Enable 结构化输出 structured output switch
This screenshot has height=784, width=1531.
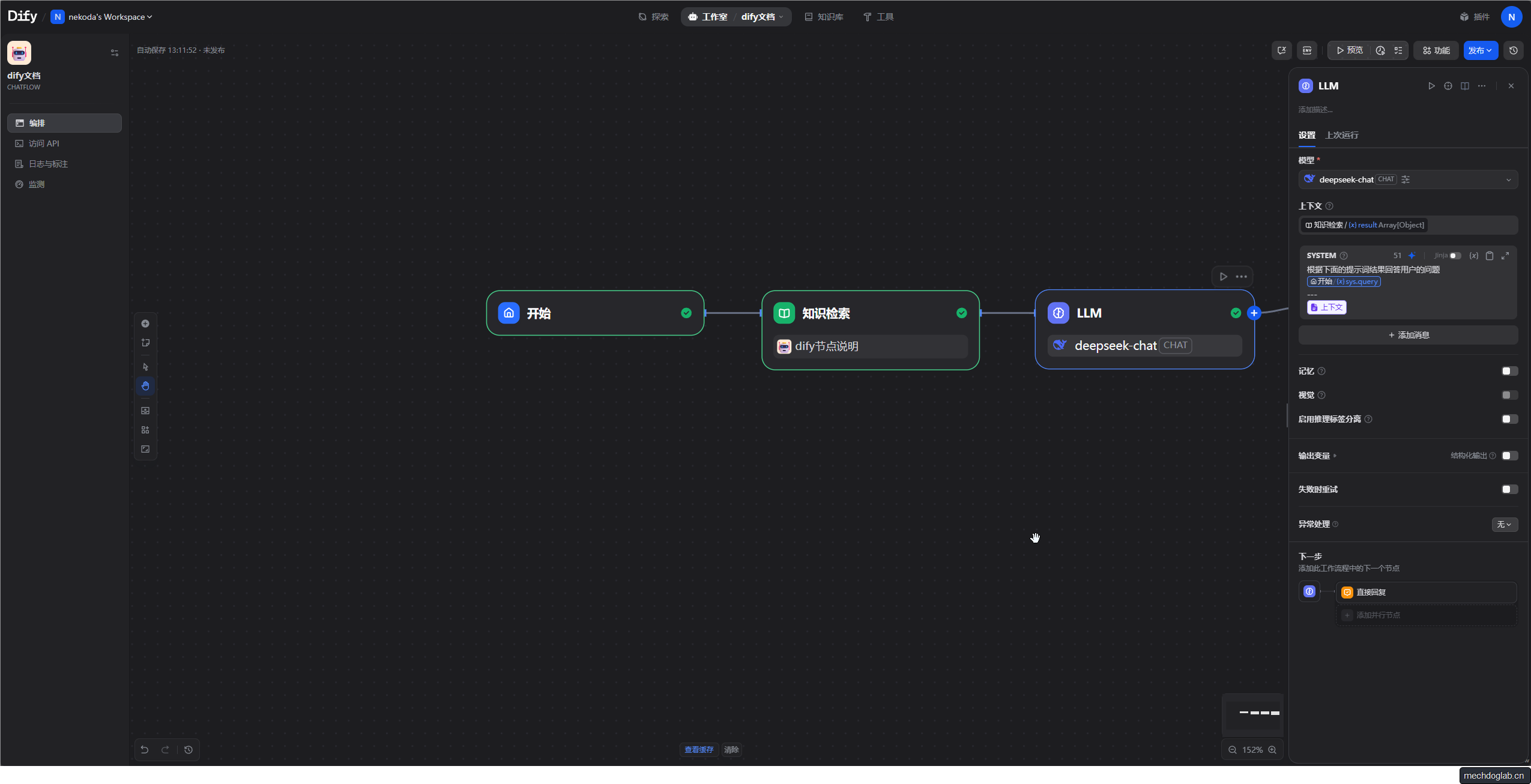pyautogui.click(x=1509, y=456)
